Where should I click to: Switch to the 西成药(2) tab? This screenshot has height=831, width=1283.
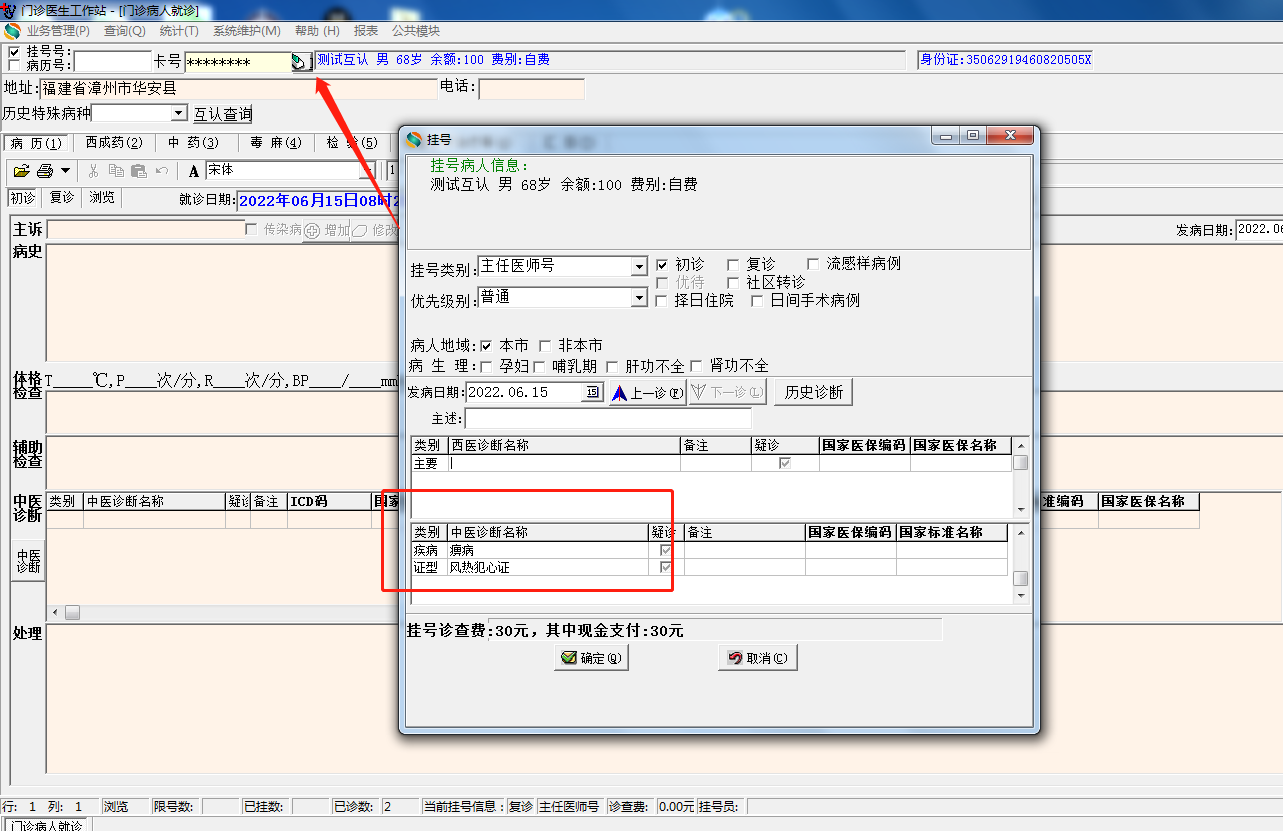[x=114, y=143]
